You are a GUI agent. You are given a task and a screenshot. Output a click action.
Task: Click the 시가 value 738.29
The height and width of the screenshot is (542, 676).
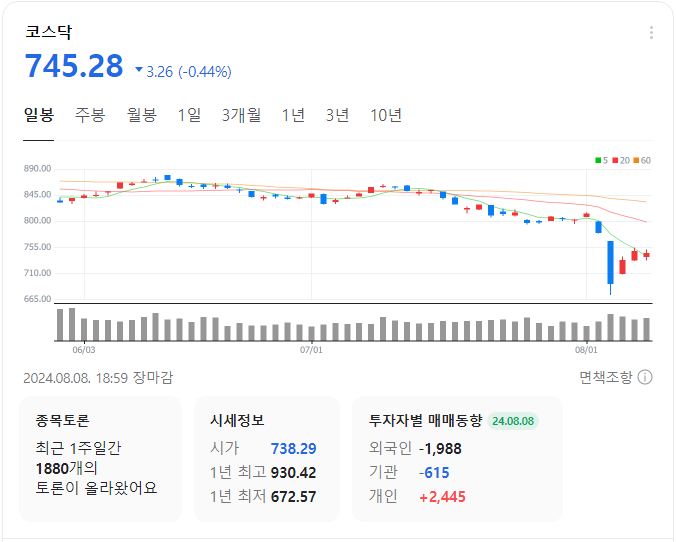[294, 449]
